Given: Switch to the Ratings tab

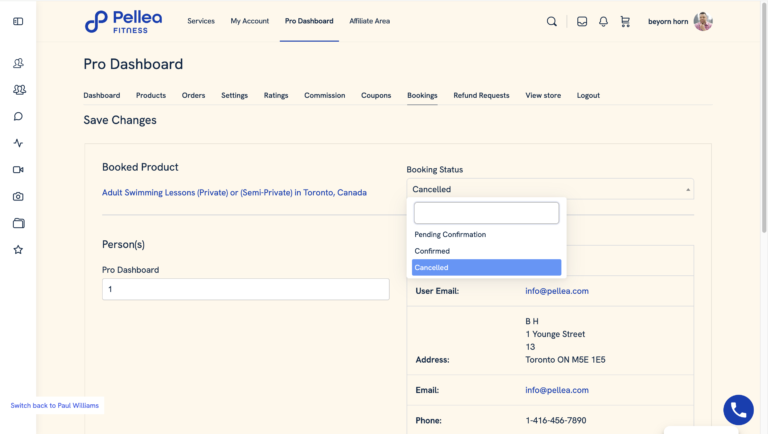Looking at the screenshot, I should 276,96.
